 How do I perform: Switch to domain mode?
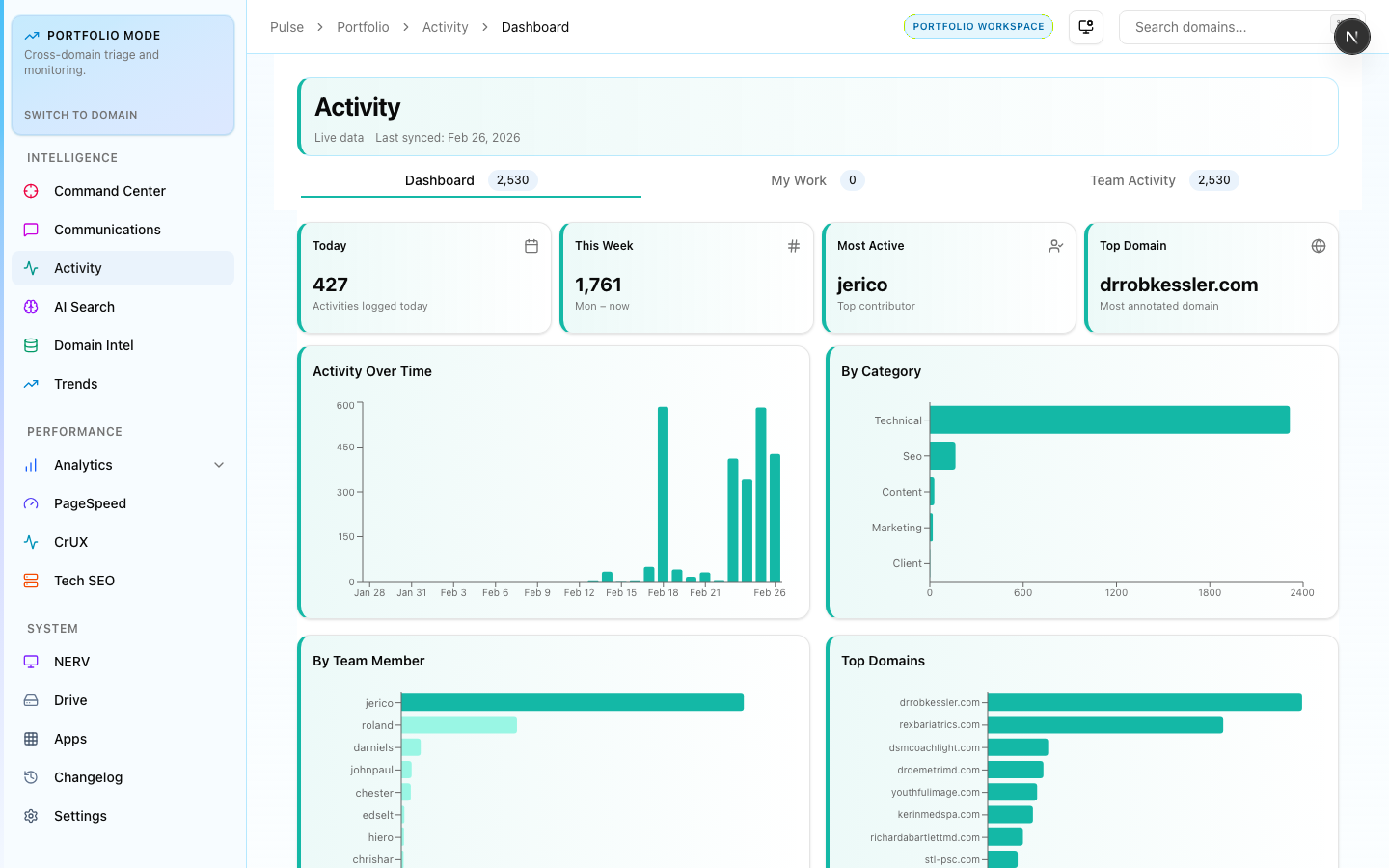point(81,115)
